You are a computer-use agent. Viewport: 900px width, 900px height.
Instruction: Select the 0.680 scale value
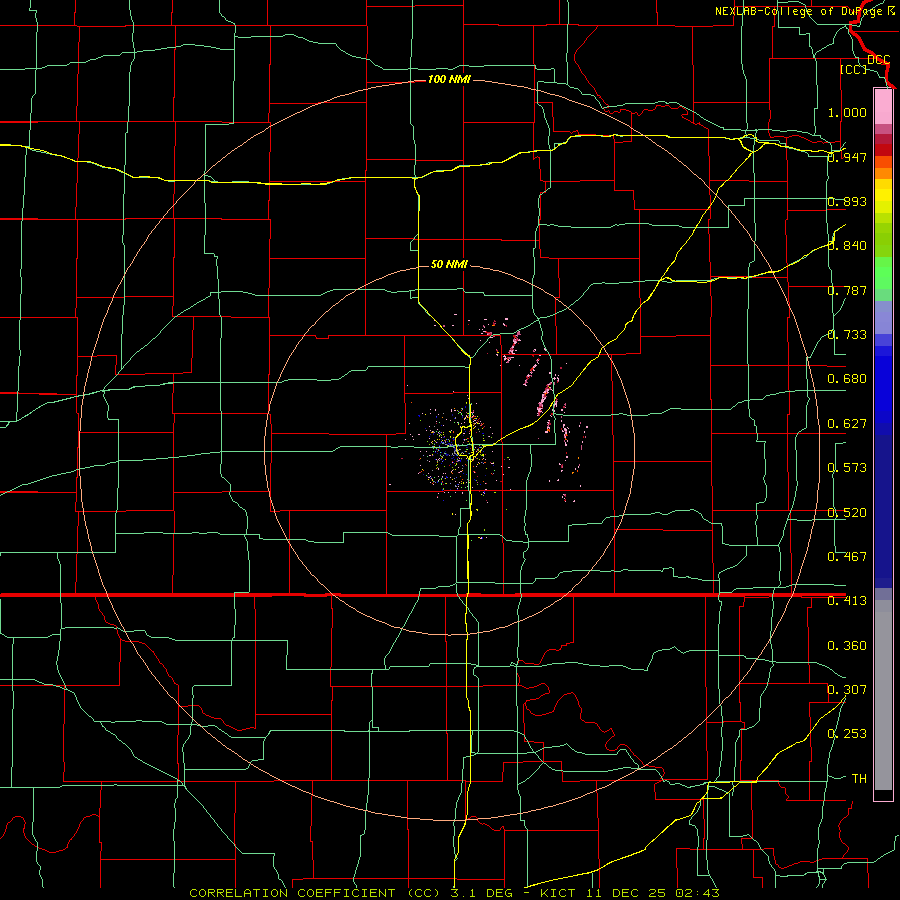[x=847, y=379]
